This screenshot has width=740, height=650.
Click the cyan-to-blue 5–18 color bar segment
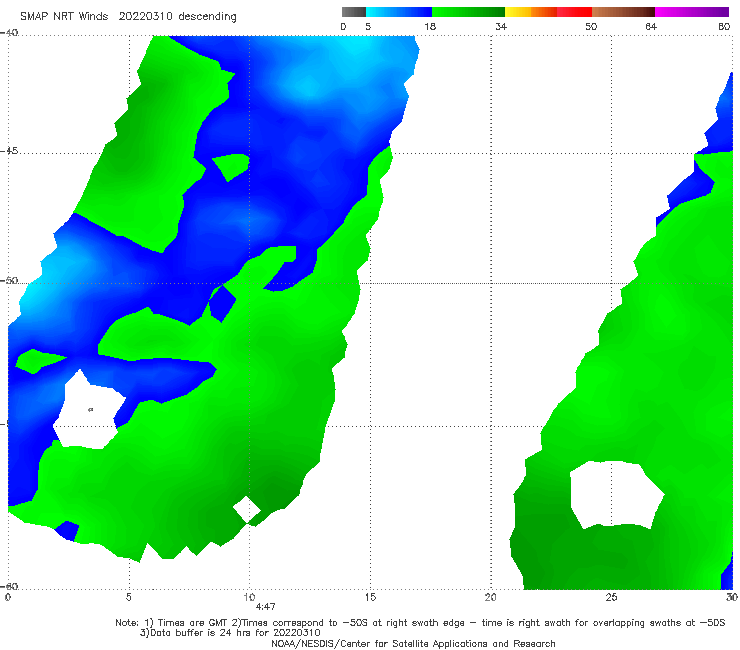[399, 12]
